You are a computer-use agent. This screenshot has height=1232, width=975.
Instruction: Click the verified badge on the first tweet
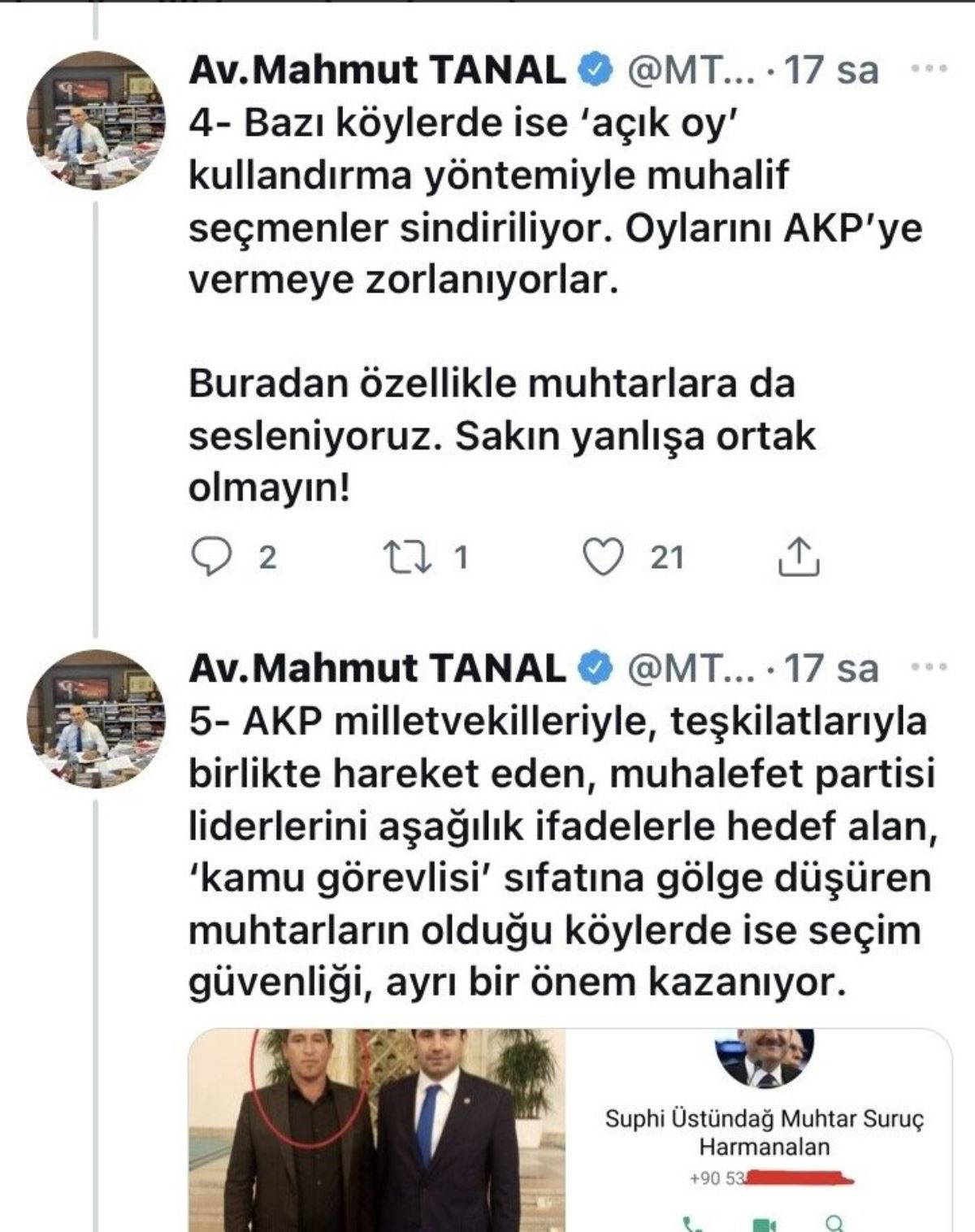pyautogui.click(x=595, y=71)
